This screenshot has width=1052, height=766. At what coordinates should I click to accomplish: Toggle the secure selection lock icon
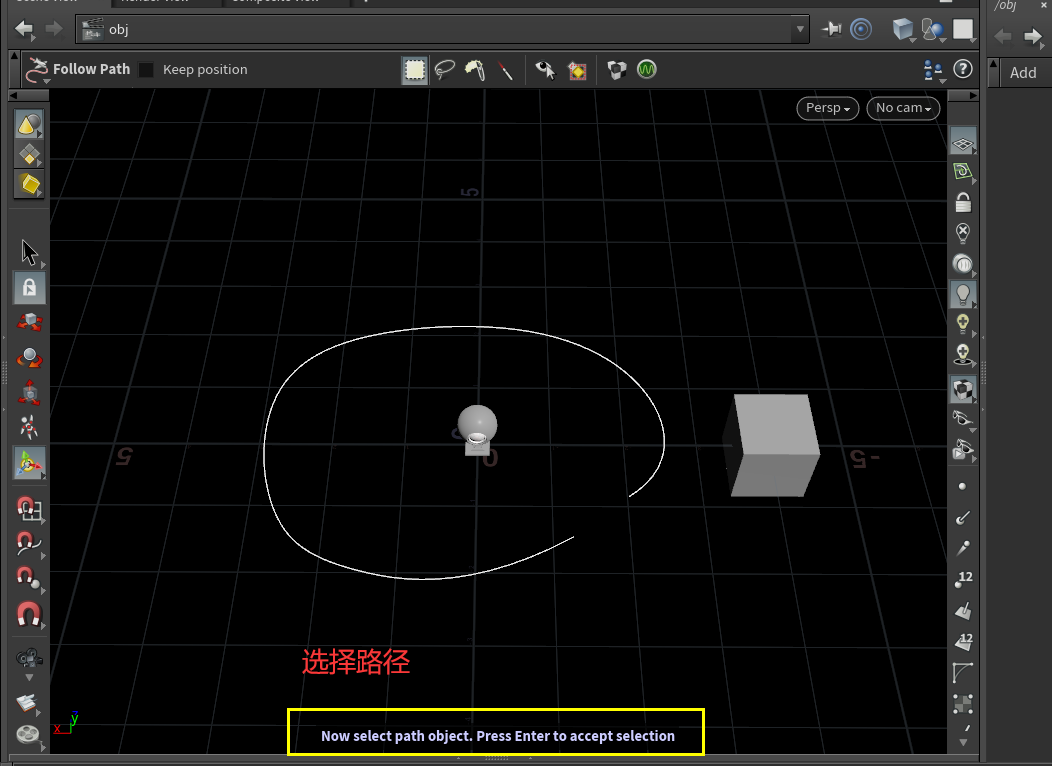click(30, 288)
